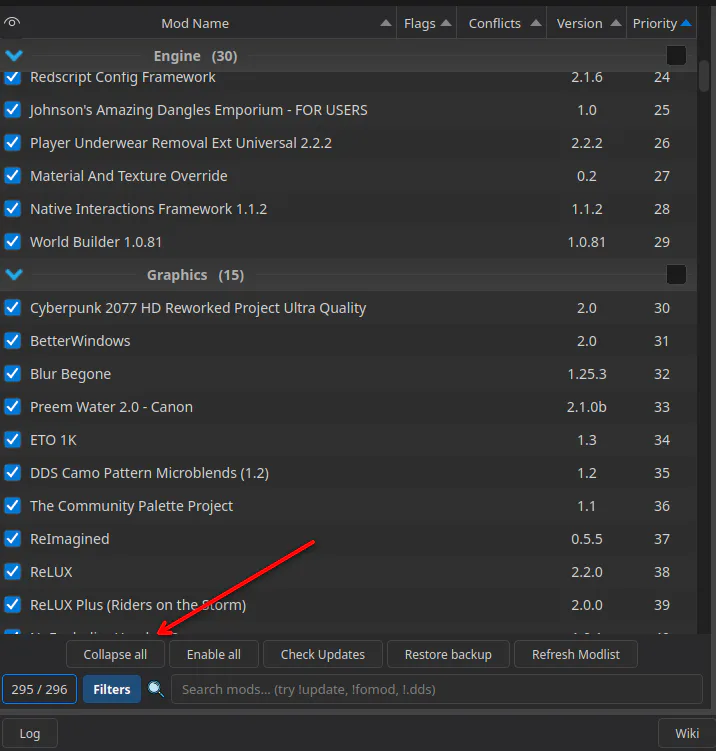Select ReLUX Plus (Riders on the Storm) name
The height and width of the screenshot is (751, 716).
138,605
